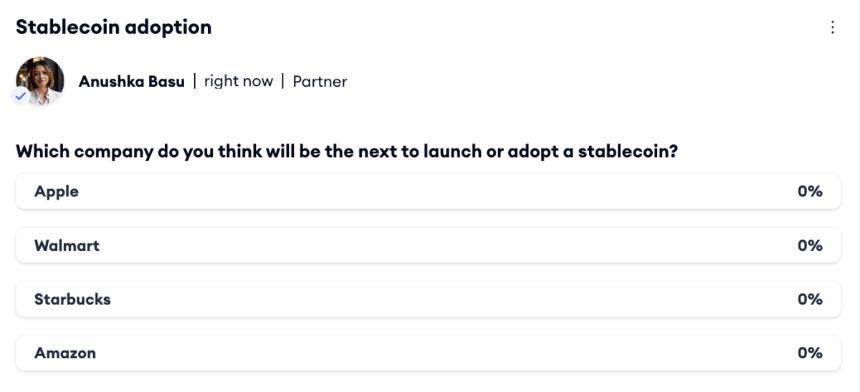Select the 'Apple' label text

(x=56, y=192)
